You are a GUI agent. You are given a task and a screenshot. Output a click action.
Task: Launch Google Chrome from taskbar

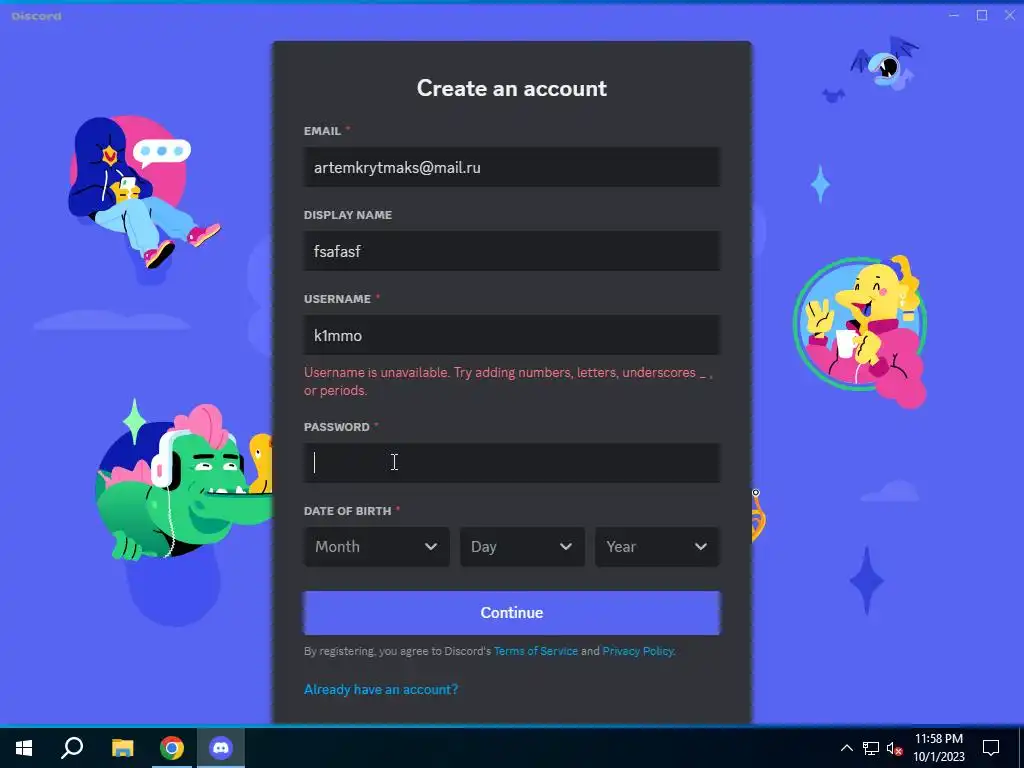point(172,748)
